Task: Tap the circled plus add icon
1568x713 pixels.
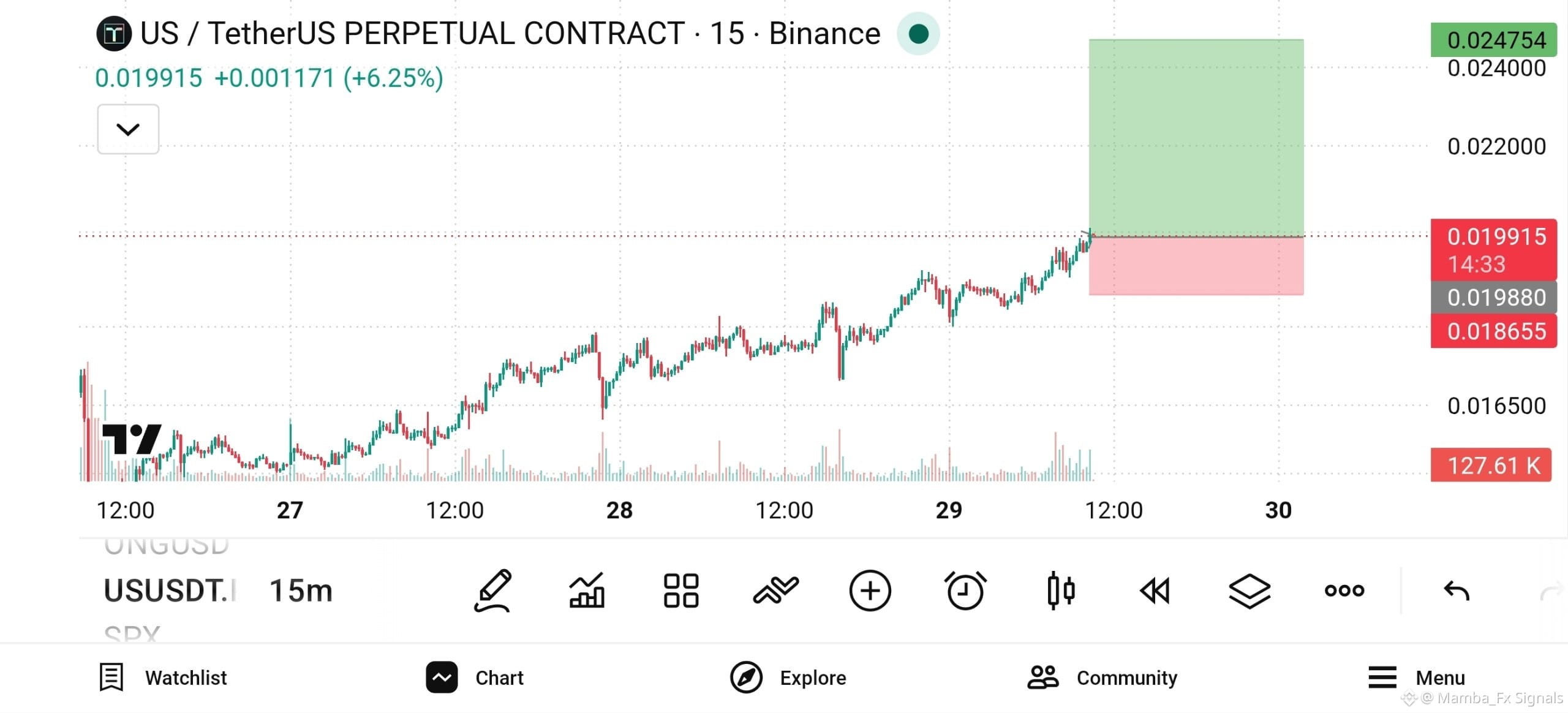Action: click(x=870, y=590)
